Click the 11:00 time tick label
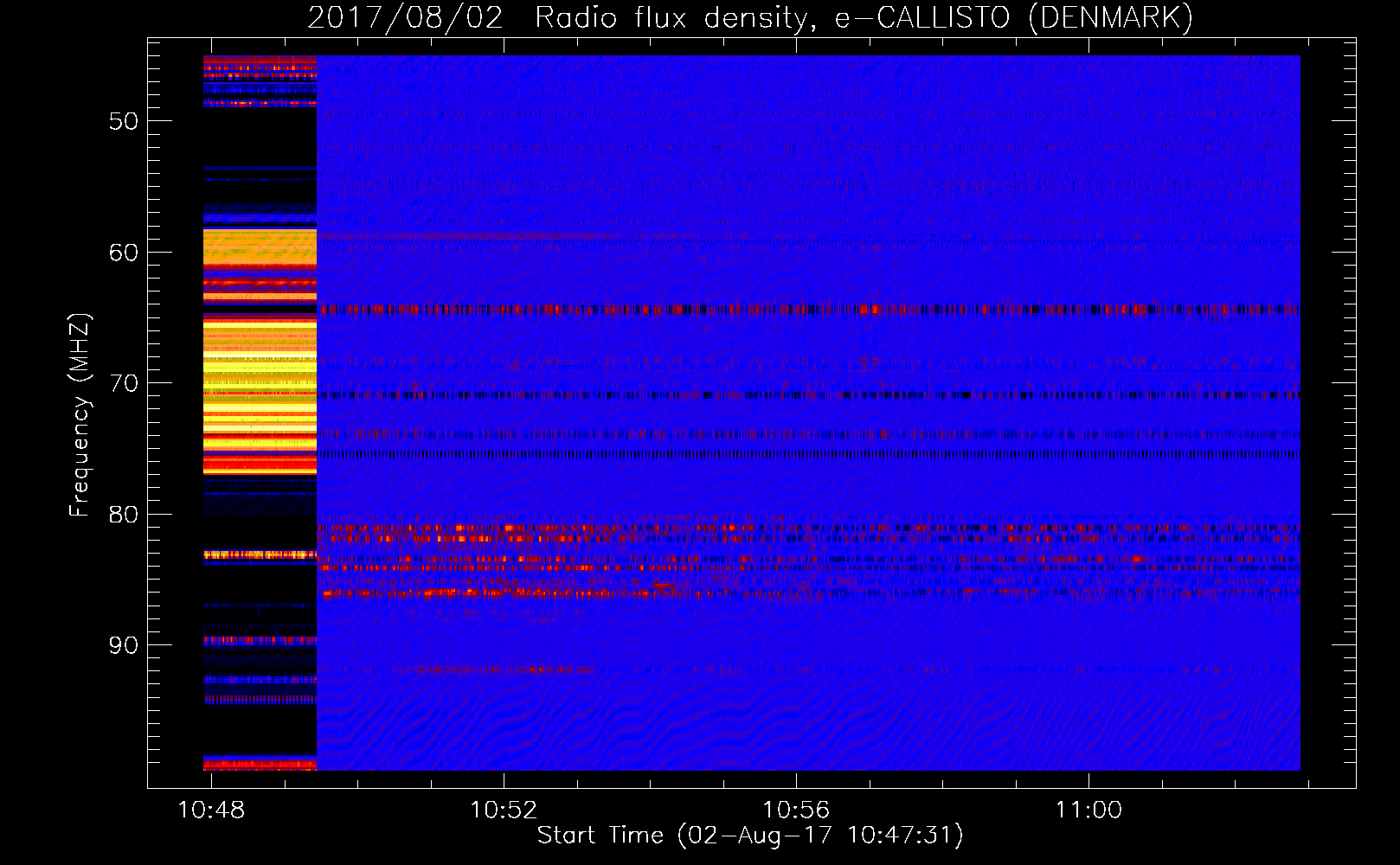1400x865 pixels. (1089, 811)
